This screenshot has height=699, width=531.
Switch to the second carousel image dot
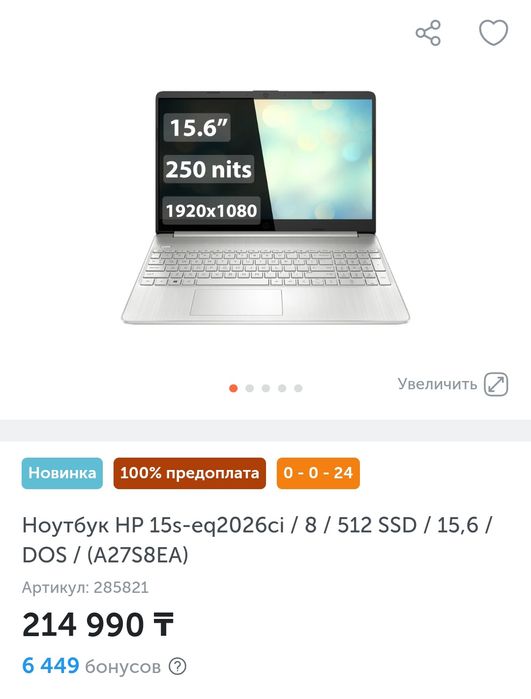coord(250,388)
